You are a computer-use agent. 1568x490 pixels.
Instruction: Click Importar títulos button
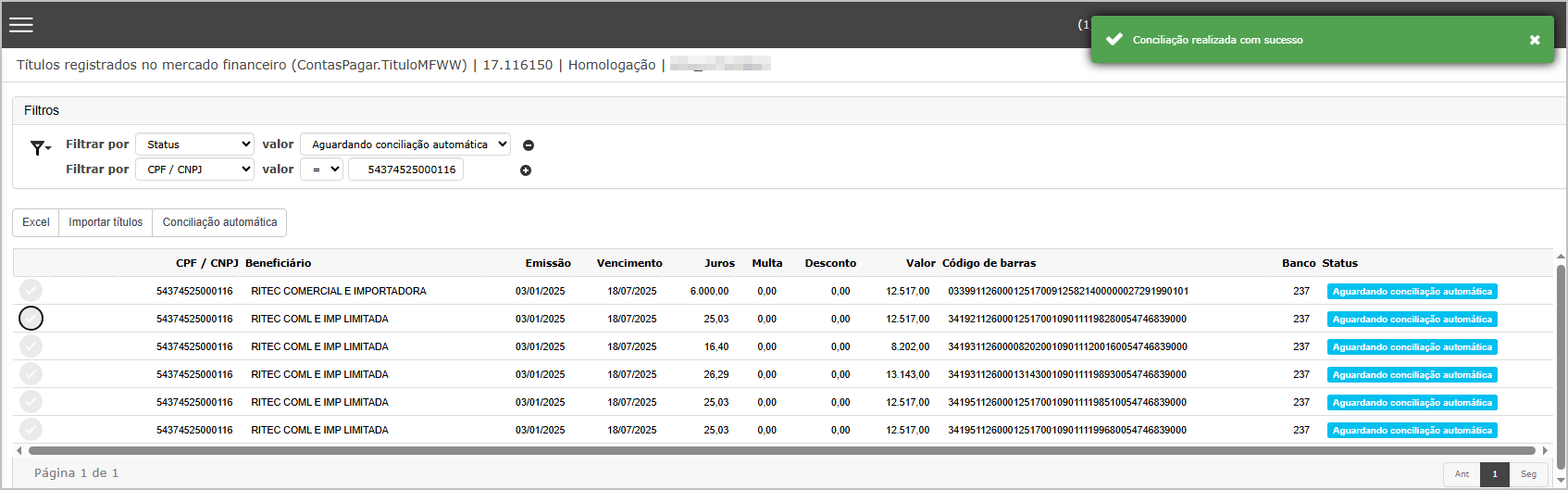[106, 222]
